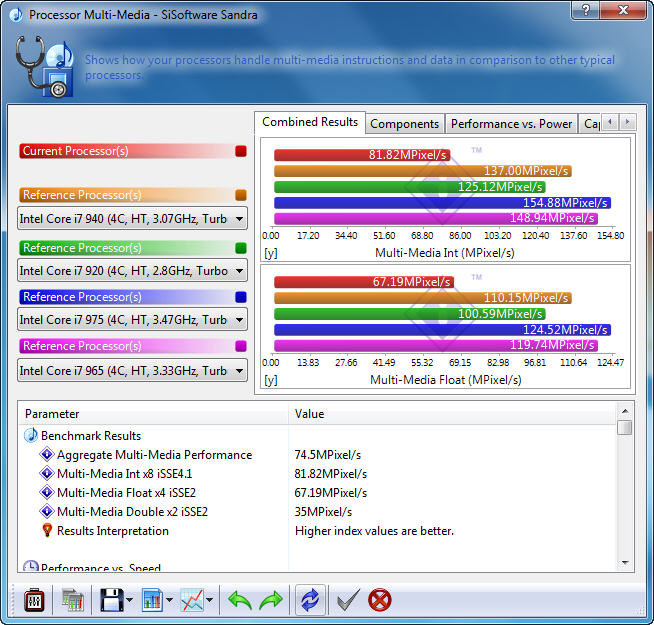
Task: Open the Intel Core i7 920 dropdown
Action: [132, 271]
